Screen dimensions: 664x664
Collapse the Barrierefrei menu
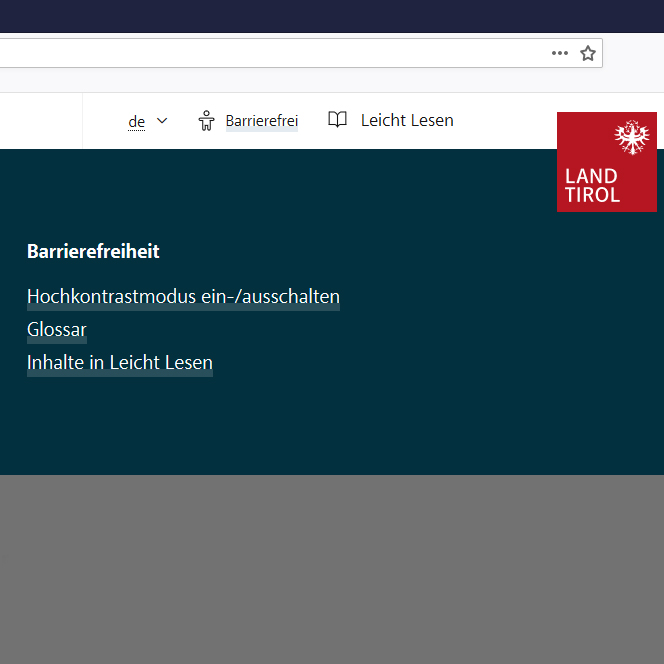click(x=261, y=121)
